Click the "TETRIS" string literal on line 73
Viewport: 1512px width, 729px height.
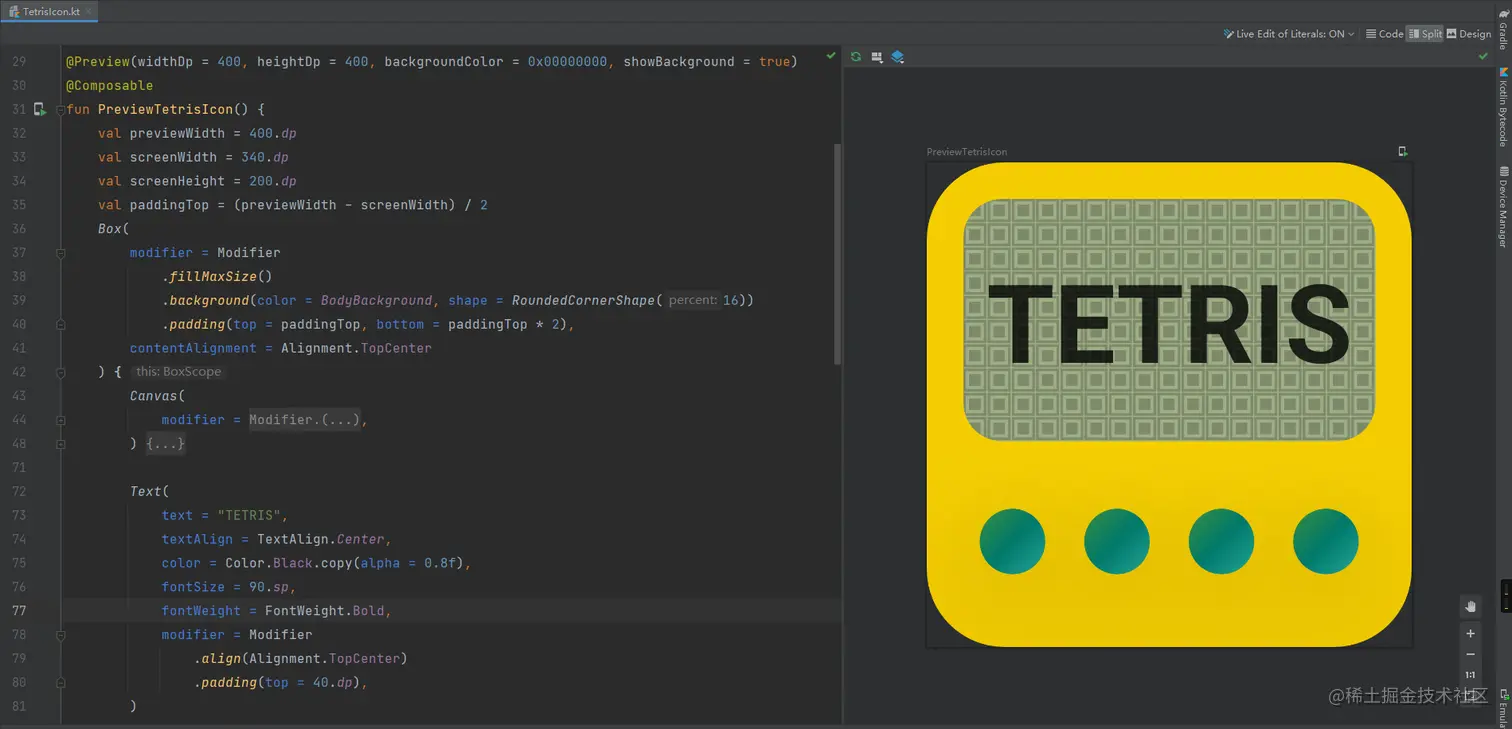(x=249, y=515)
